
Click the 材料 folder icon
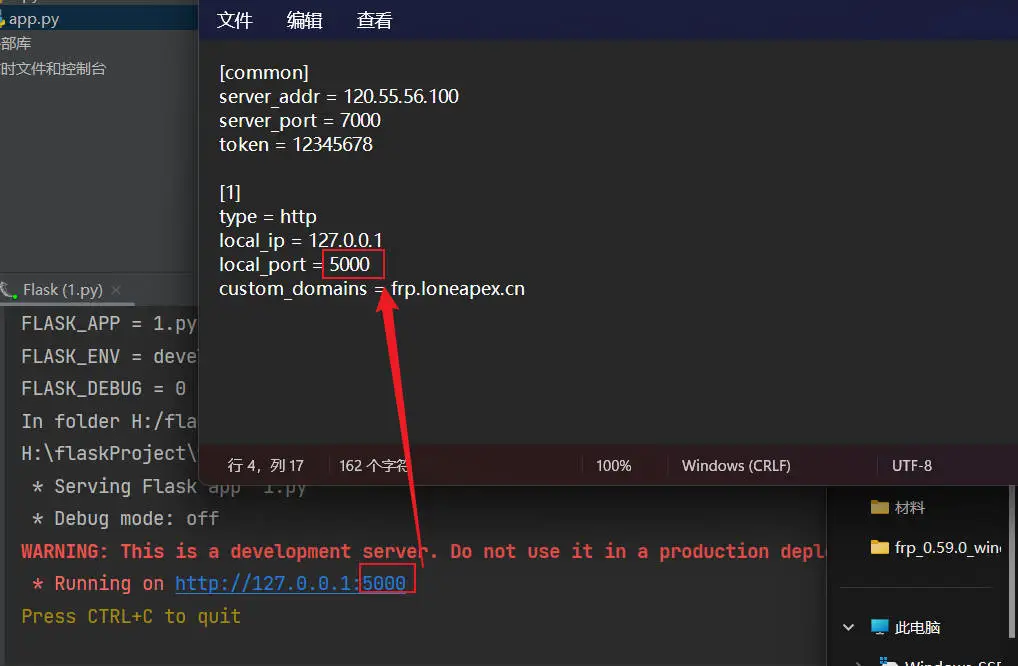point(879,508)
